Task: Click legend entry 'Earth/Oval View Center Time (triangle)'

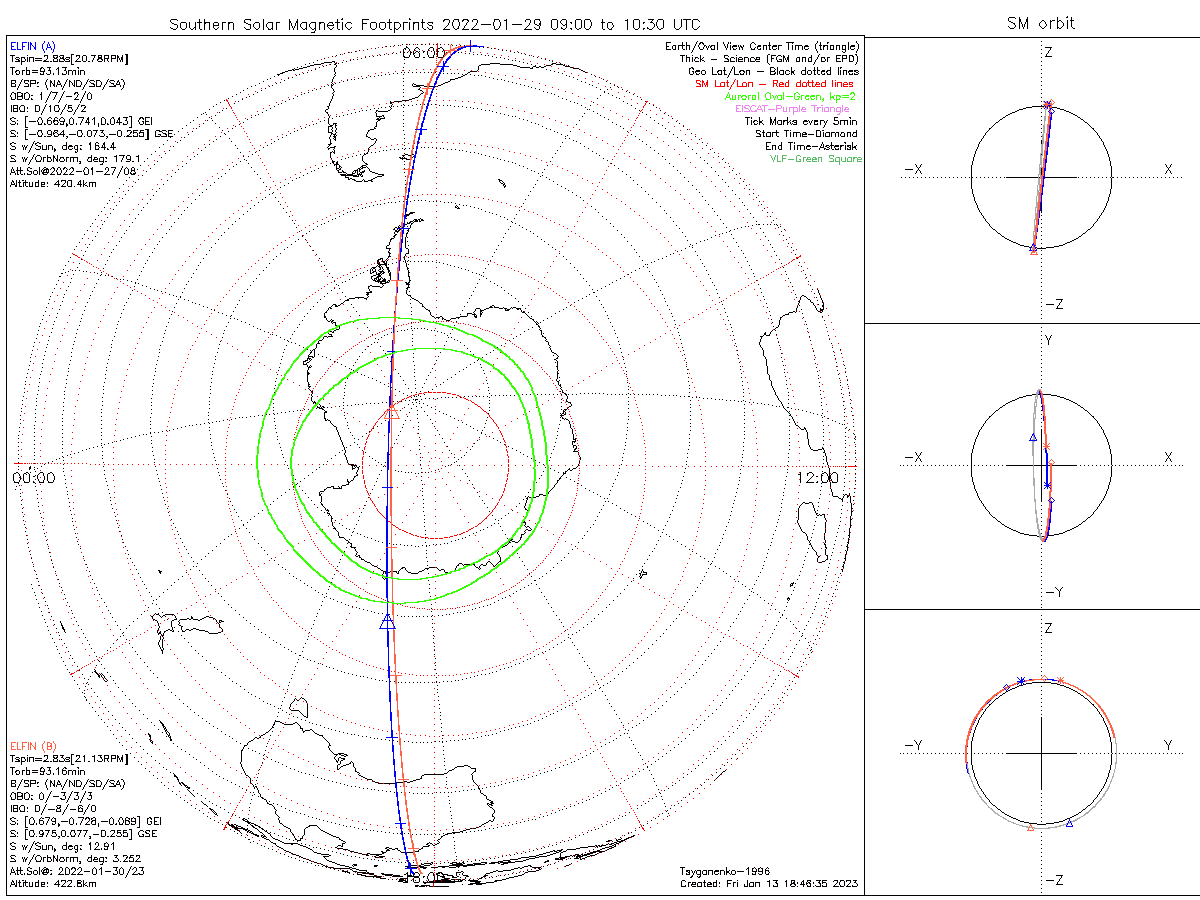Action: pyautogui.click(x=762, y=46)
